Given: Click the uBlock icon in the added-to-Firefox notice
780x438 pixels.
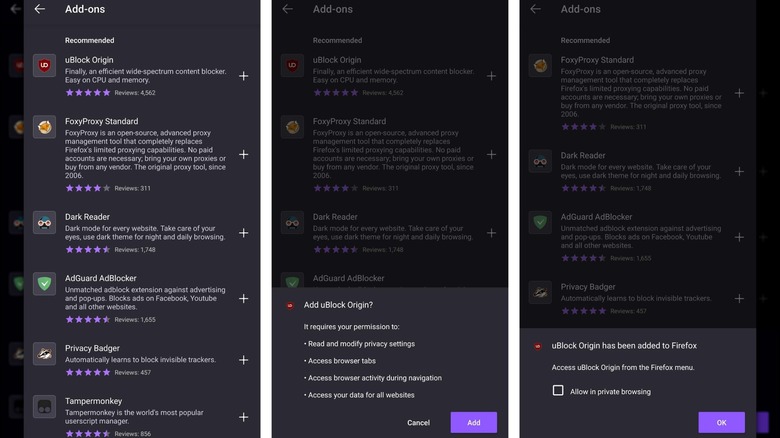Looking at the screenshot, I should click(538, 346).
